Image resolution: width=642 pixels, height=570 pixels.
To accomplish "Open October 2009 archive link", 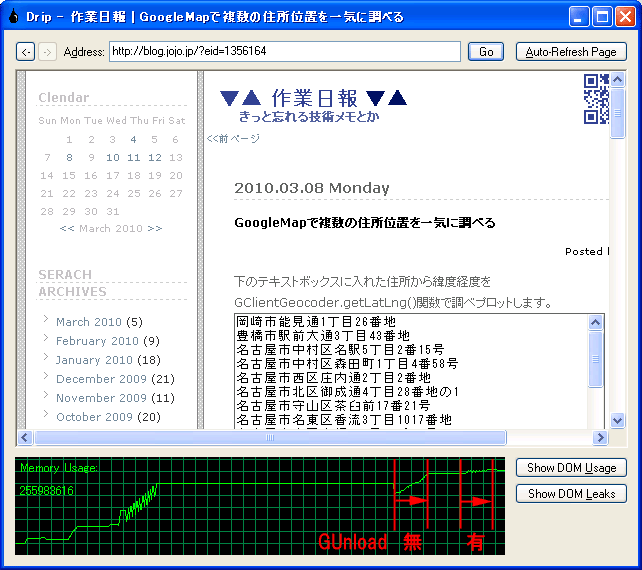I will pos(94,417).
